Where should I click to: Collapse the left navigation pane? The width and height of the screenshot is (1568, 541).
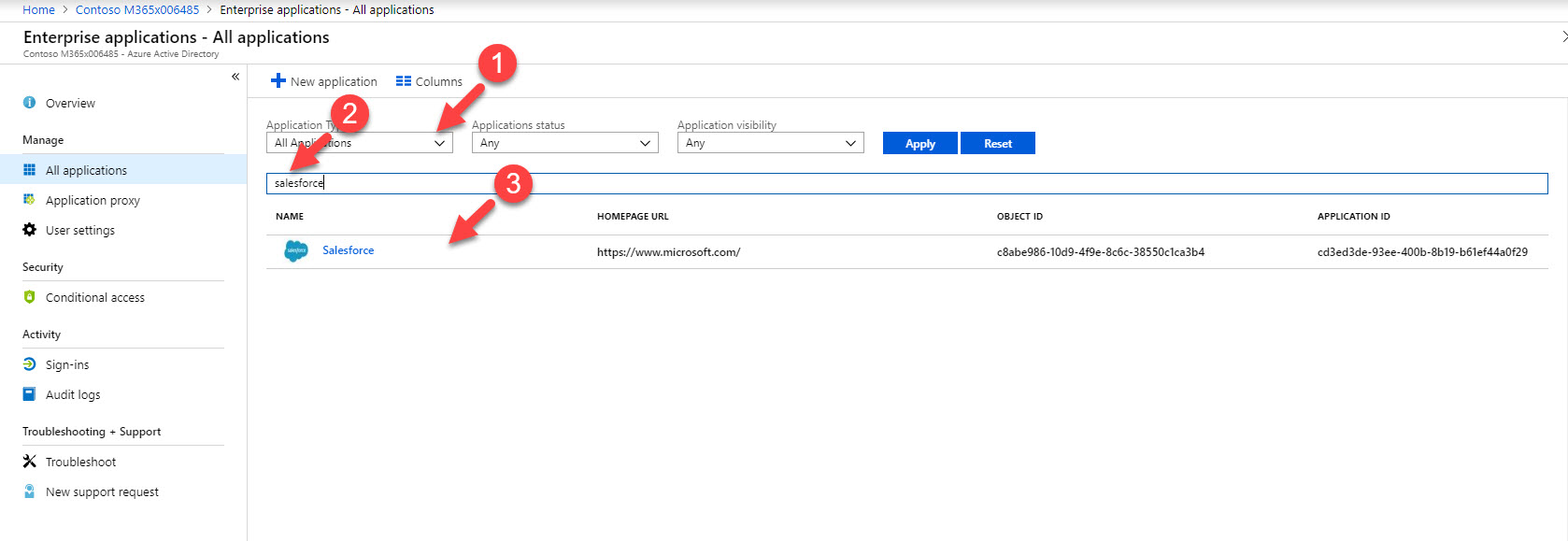pos(235,77)
